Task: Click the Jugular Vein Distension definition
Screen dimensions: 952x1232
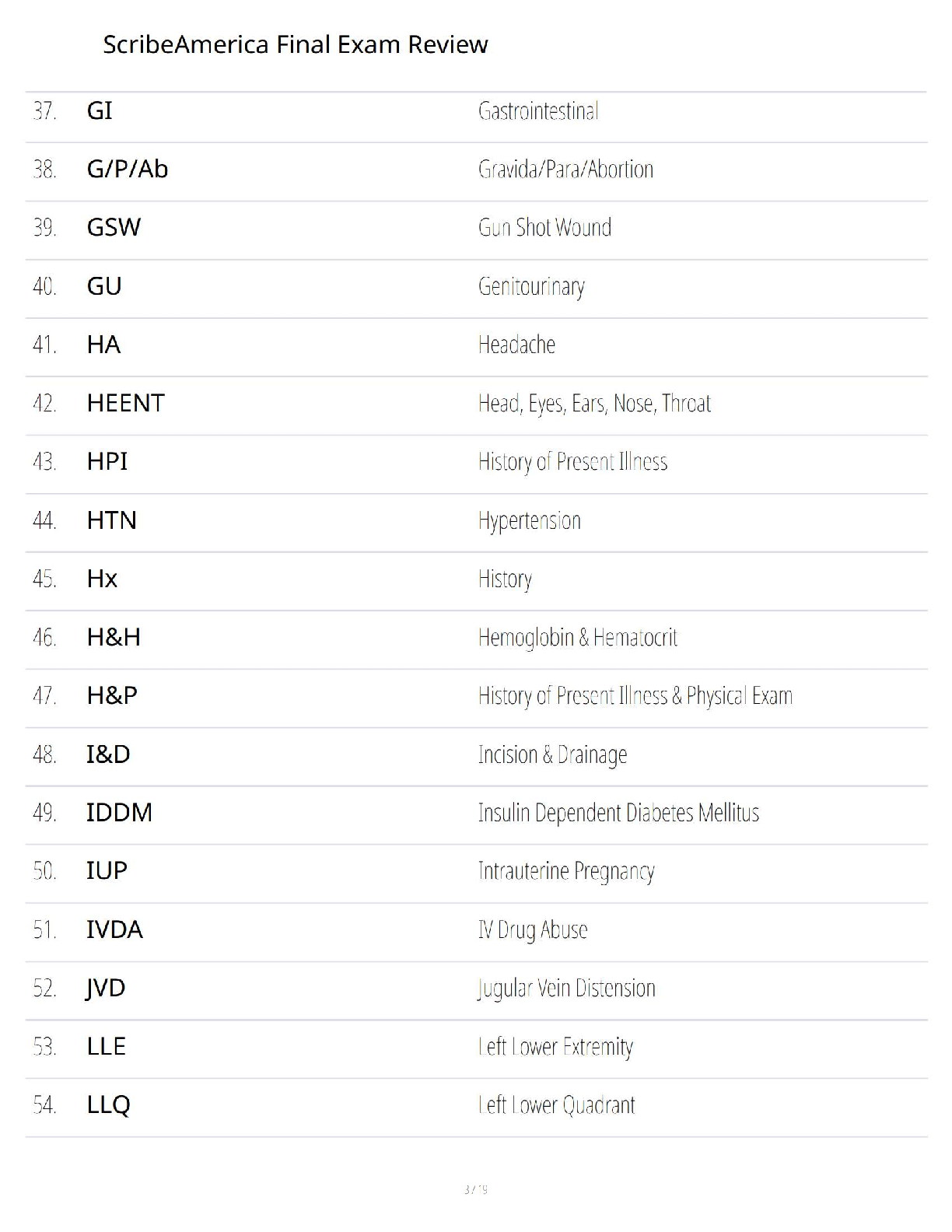Action: pos(566,989)
